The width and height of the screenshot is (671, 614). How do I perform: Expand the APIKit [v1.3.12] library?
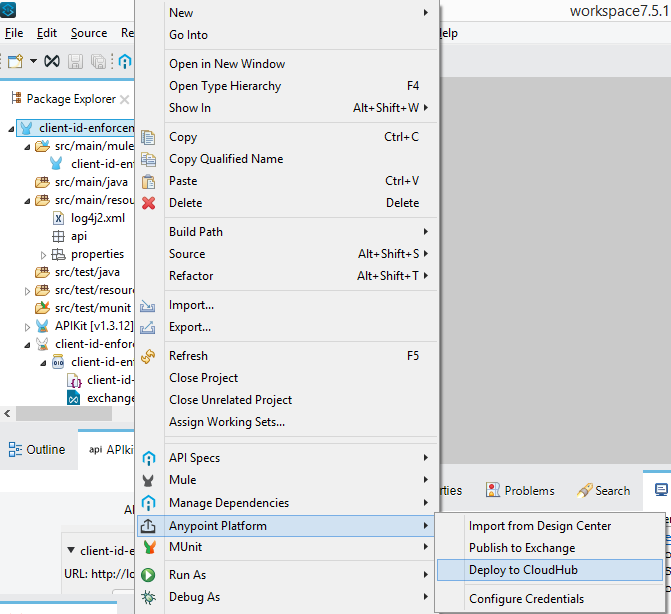coord(27,327)
